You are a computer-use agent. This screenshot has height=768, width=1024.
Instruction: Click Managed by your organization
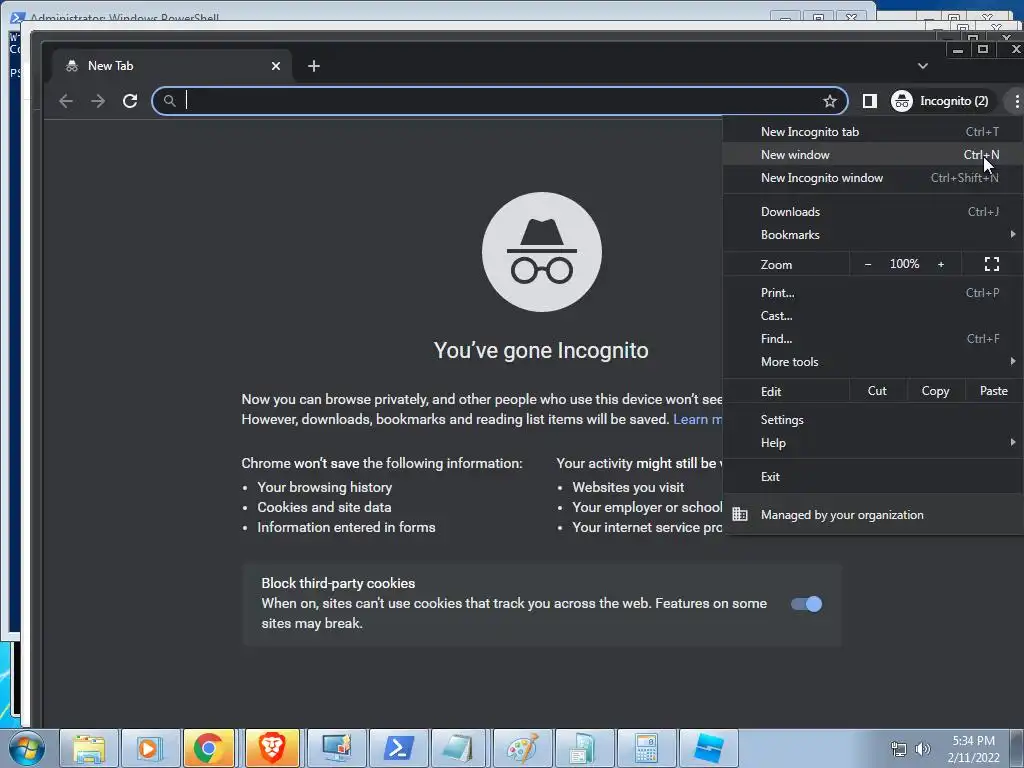[x=874, y=515]
